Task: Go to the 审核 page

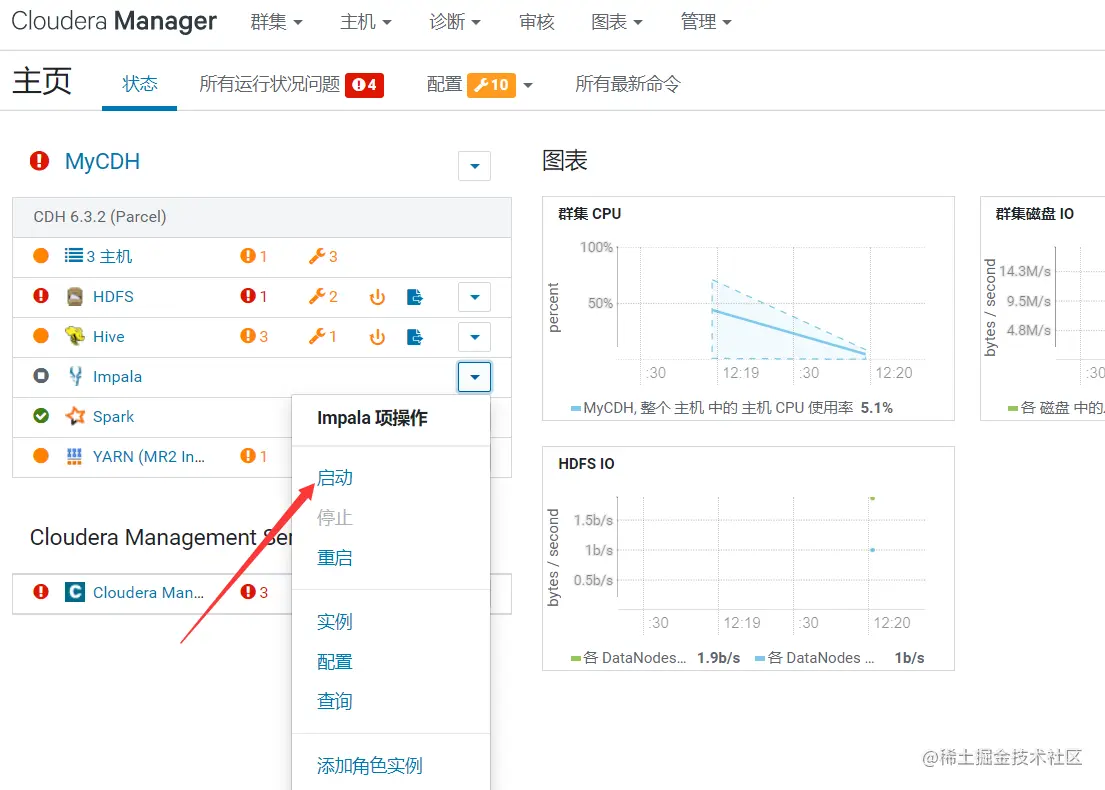Action: coord(537,22)
